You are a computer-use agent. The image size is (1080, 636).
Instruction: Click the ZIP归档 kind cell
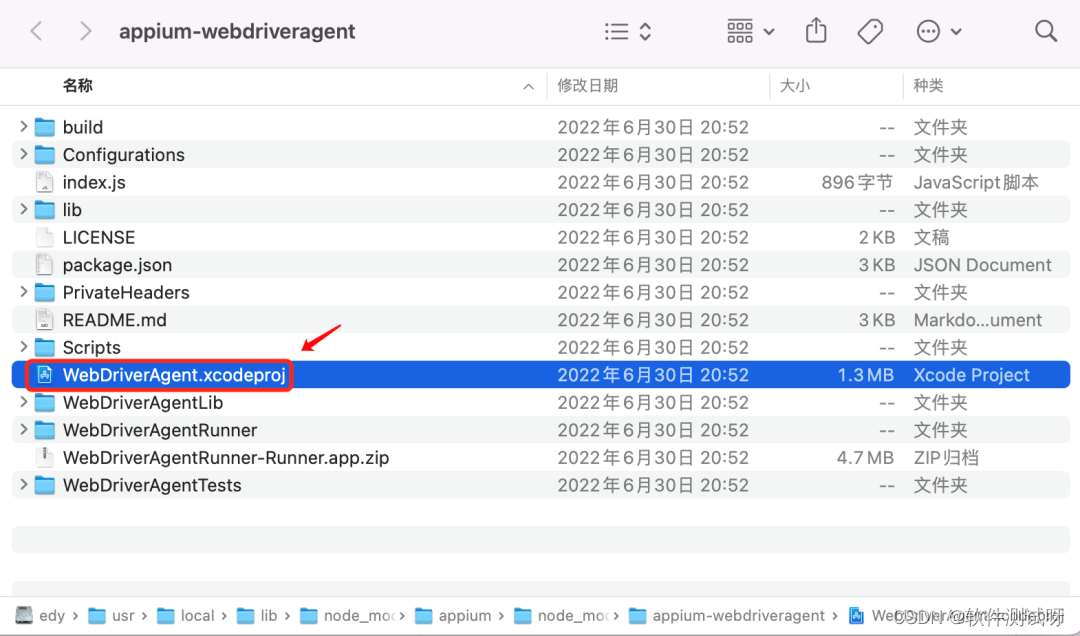pos(946,458)
